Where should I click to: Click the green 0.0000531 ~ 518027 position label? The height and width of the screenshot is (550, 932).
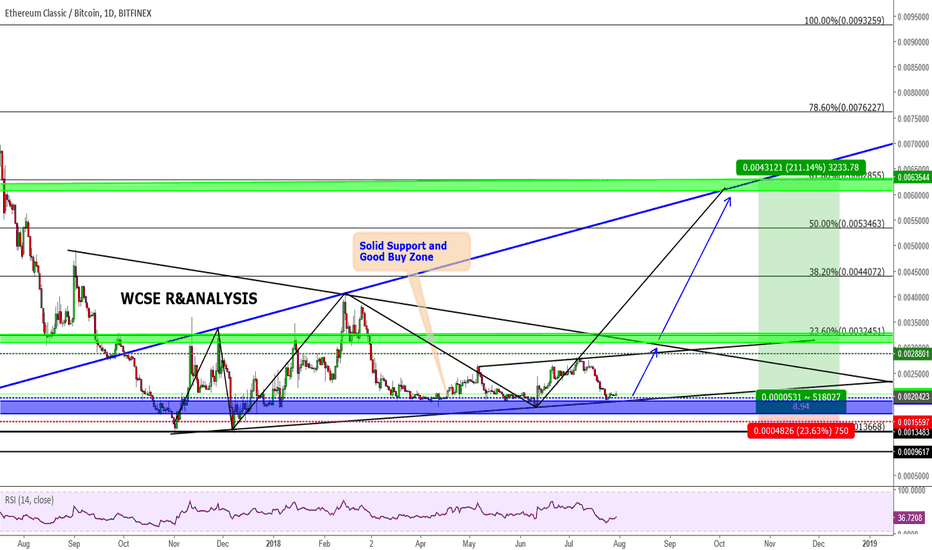(801, 397)
